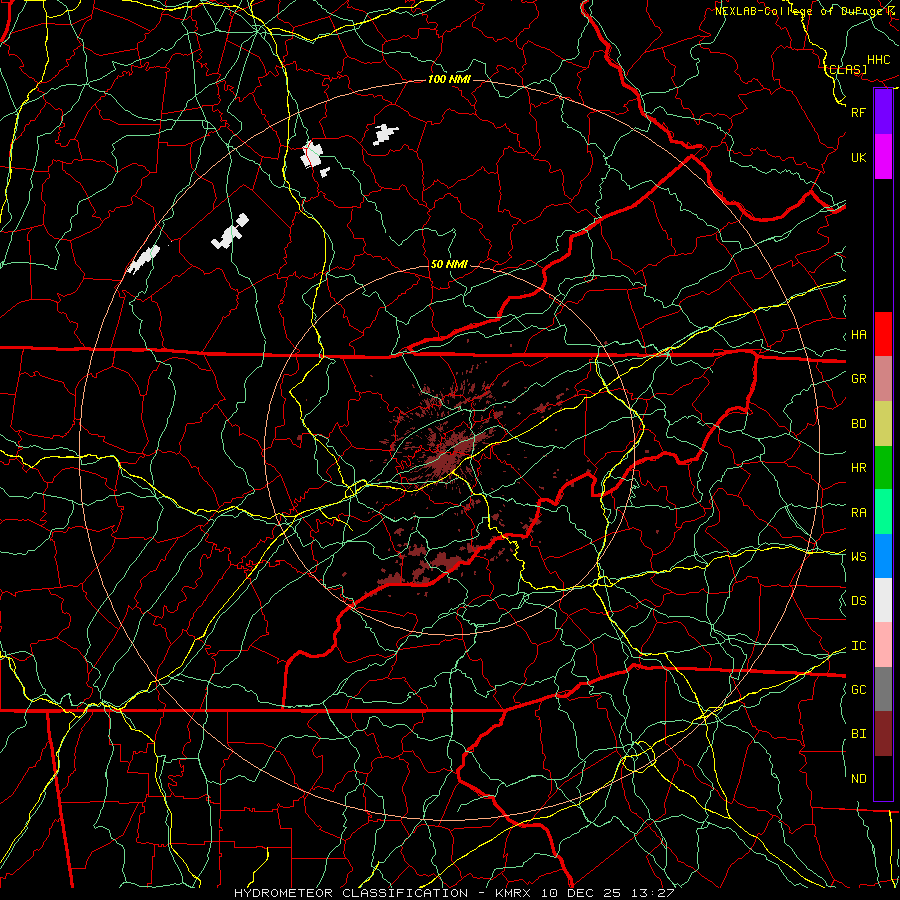
Task: Click the magenta UK legend color swatch
Action: pyautogui.click(x=883, y=157)
